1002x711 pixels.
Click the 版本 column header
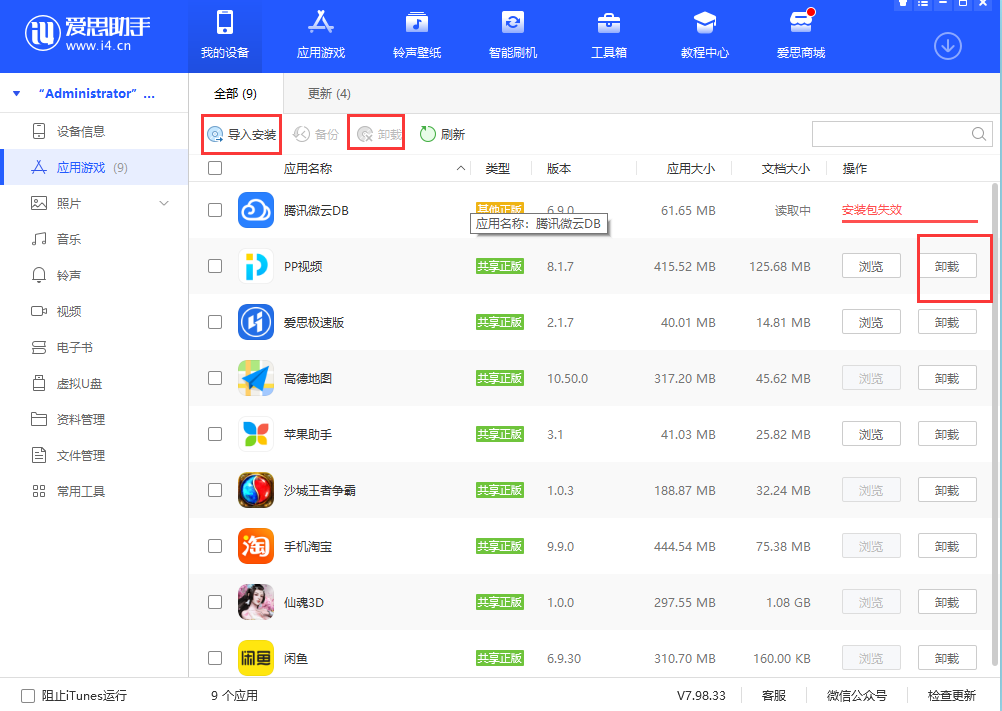[559, 169]
